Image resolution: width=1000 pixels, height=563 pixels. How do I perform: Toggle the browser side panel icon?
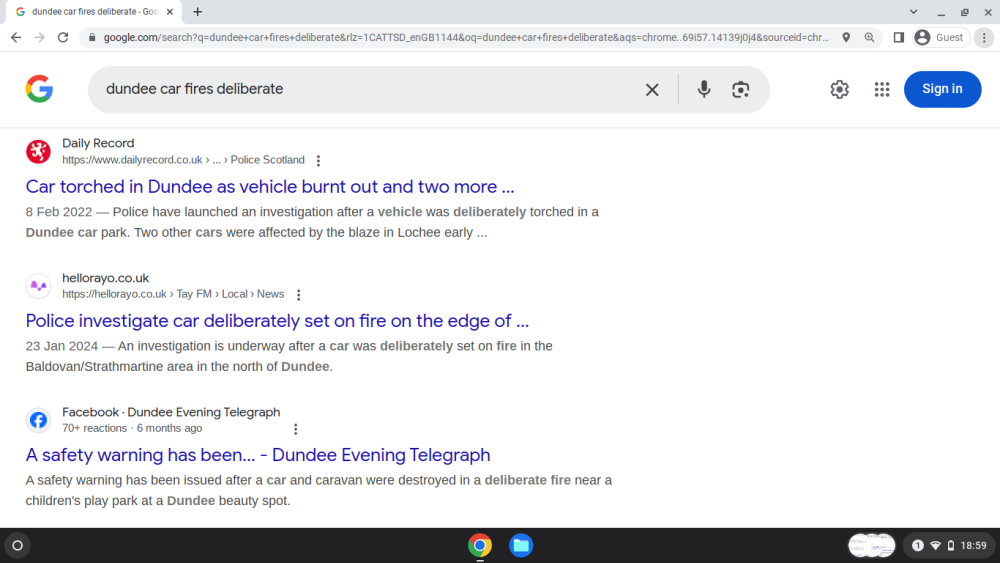pyautogui.click(x=899, y=38)
